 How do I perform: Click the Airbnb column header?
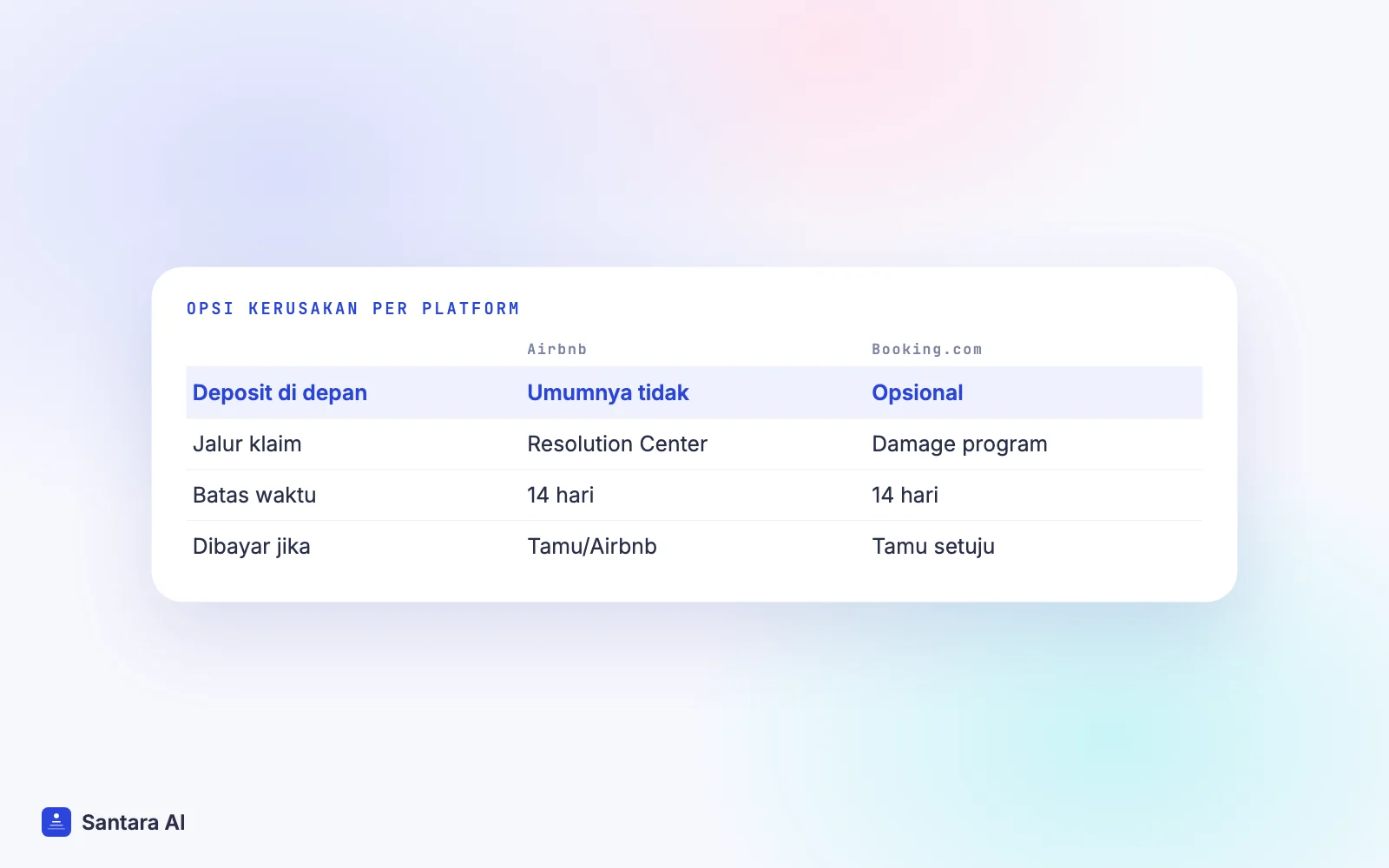[x=557, y=349]
